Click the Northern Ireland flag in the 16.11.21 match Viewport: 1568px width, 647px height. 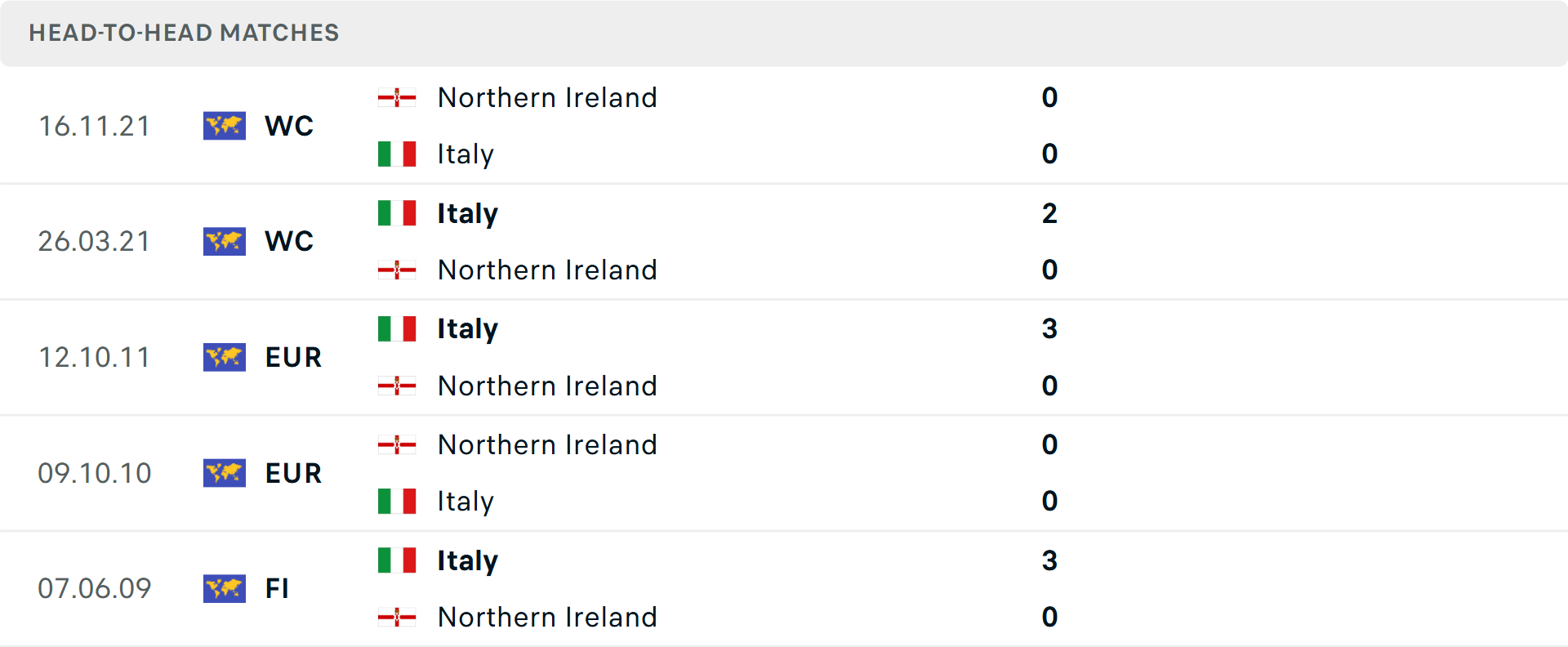coord(398,97)
